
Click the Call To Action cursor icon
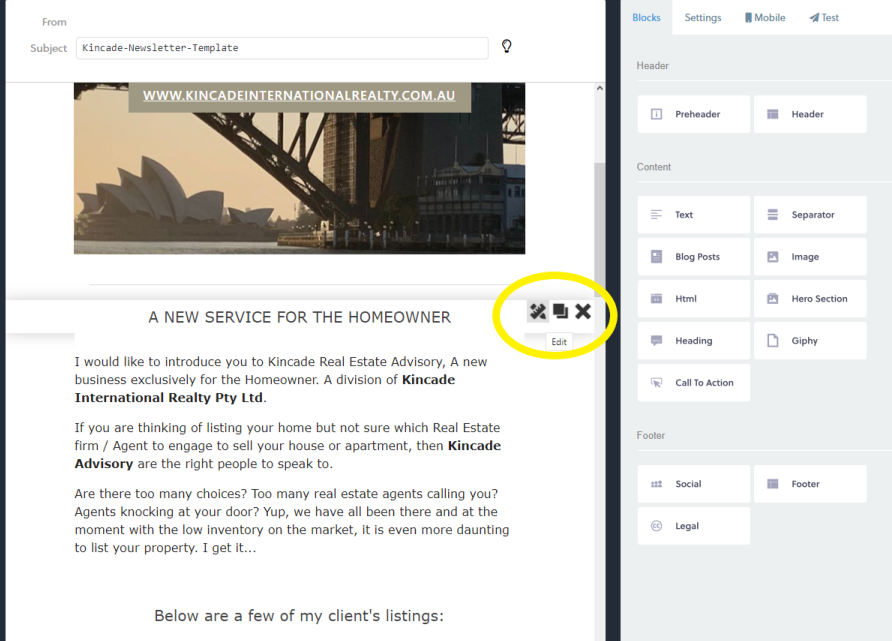656,383
